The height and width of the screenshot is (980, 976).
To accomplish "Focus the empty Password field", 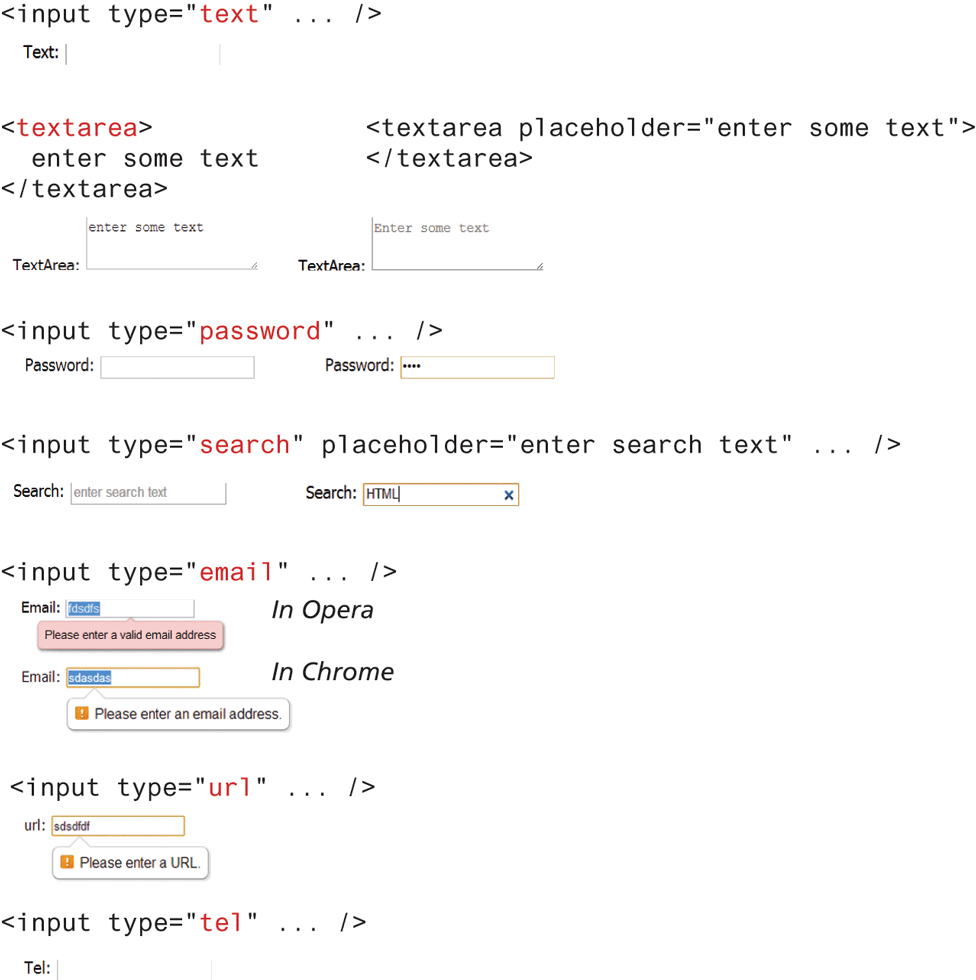I will pos(177,368).
